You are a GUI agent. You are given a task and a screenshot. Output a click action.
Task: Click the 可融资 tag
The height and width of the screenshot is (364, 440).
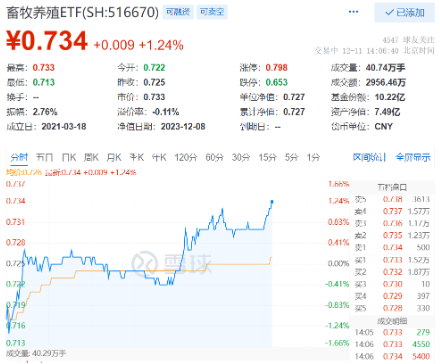(178, 12)
